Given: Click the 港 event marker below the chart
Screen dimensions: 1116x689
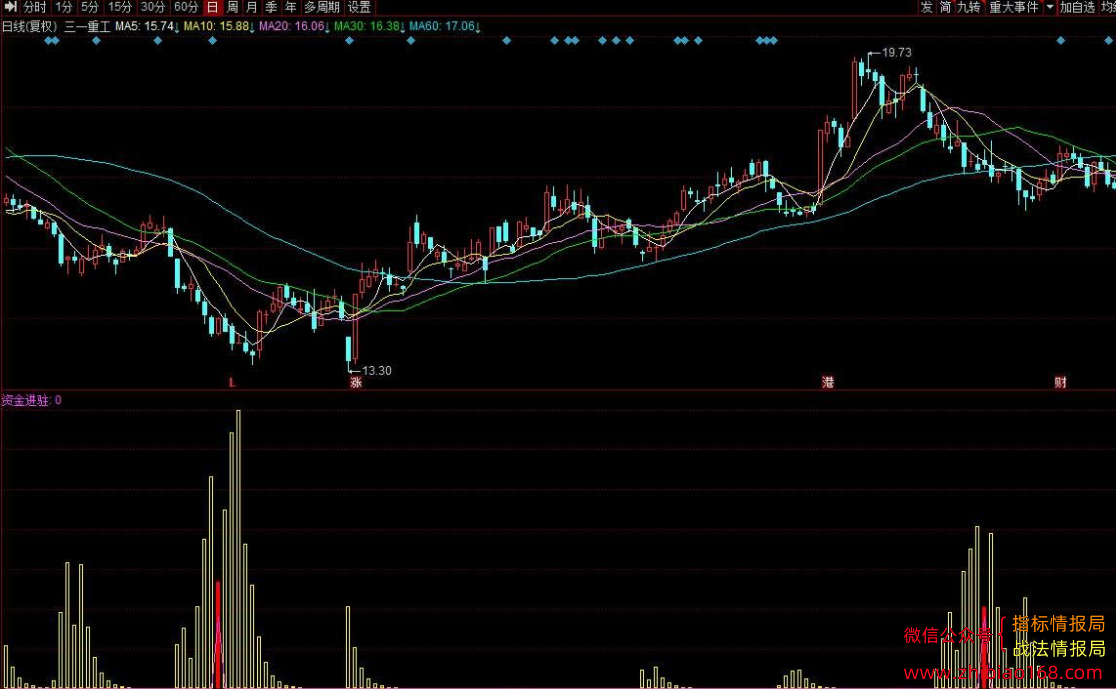Looking at the screenshot, I should [x=828, y=382].
